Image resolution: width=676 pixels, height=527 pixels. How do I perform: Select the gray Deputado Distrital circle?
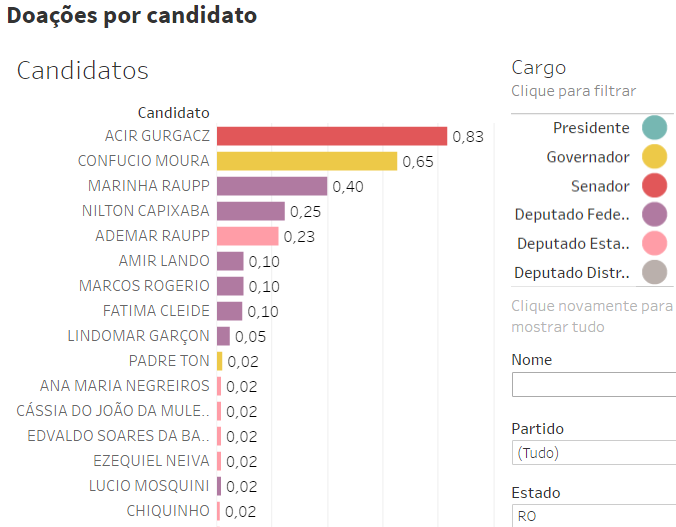click(x=654, y=272)
